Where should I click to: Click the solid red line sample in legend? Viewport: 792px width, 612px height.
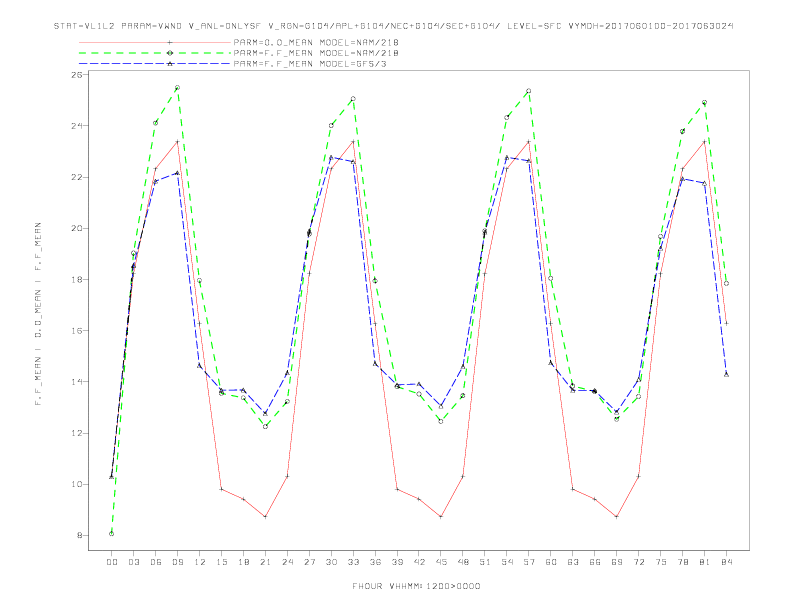[x=155, y=42]
